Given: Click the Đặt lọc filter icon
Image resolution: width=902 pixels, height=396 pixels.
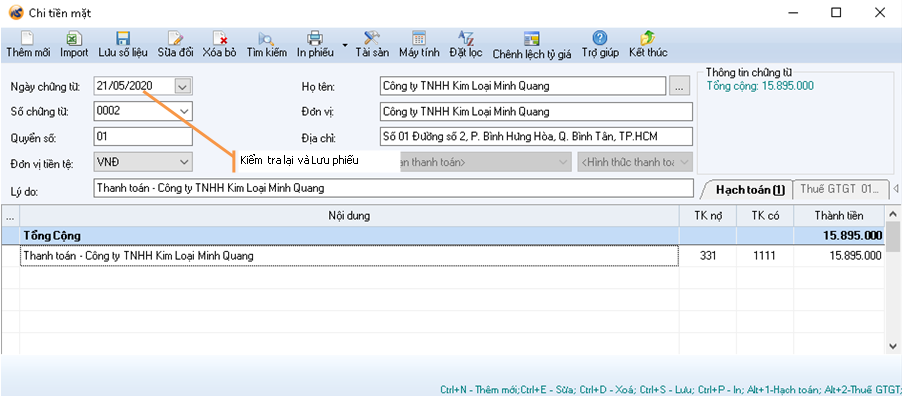Looking at the screenshot, I should (465, 44).
